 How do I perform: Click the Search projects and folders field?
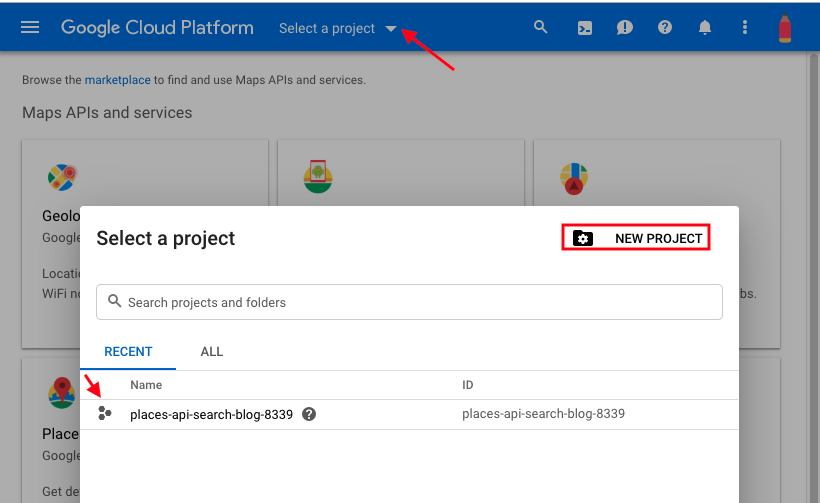tap(409, 302)
